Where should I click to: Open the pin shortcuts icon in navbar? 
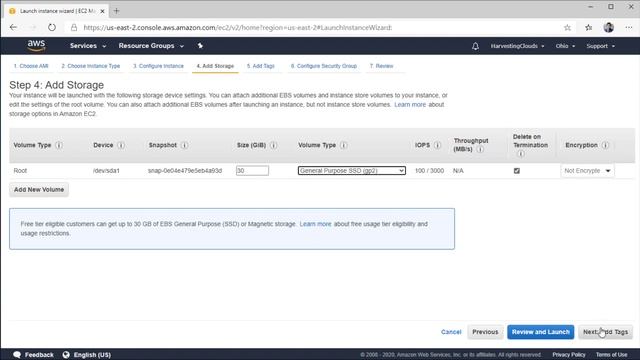click(200, 46)
